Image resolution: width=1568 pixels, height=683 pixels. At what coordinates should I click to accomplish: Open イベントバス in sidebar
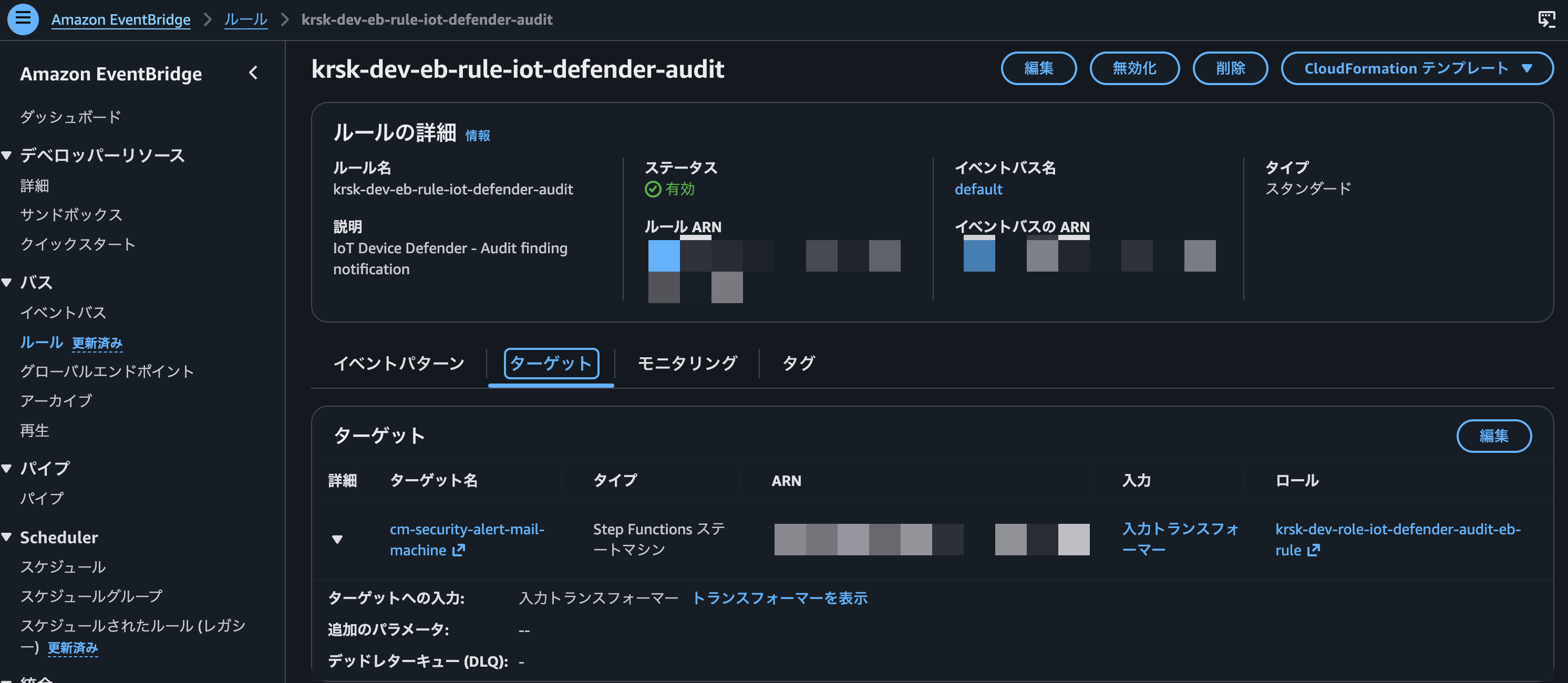63,312
